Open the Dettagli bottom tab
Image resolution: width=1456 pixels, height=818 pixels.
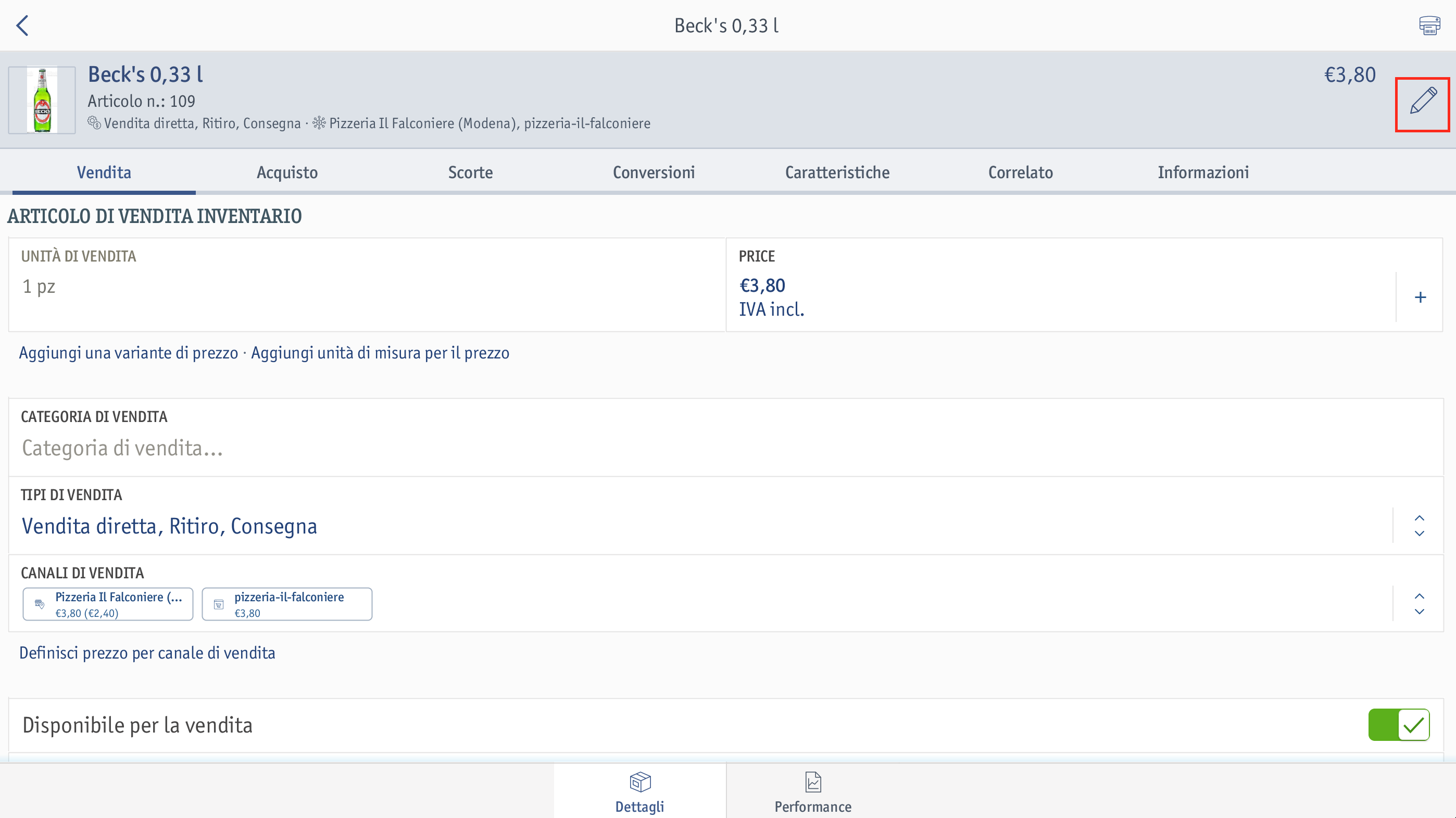tap(640, 792)
